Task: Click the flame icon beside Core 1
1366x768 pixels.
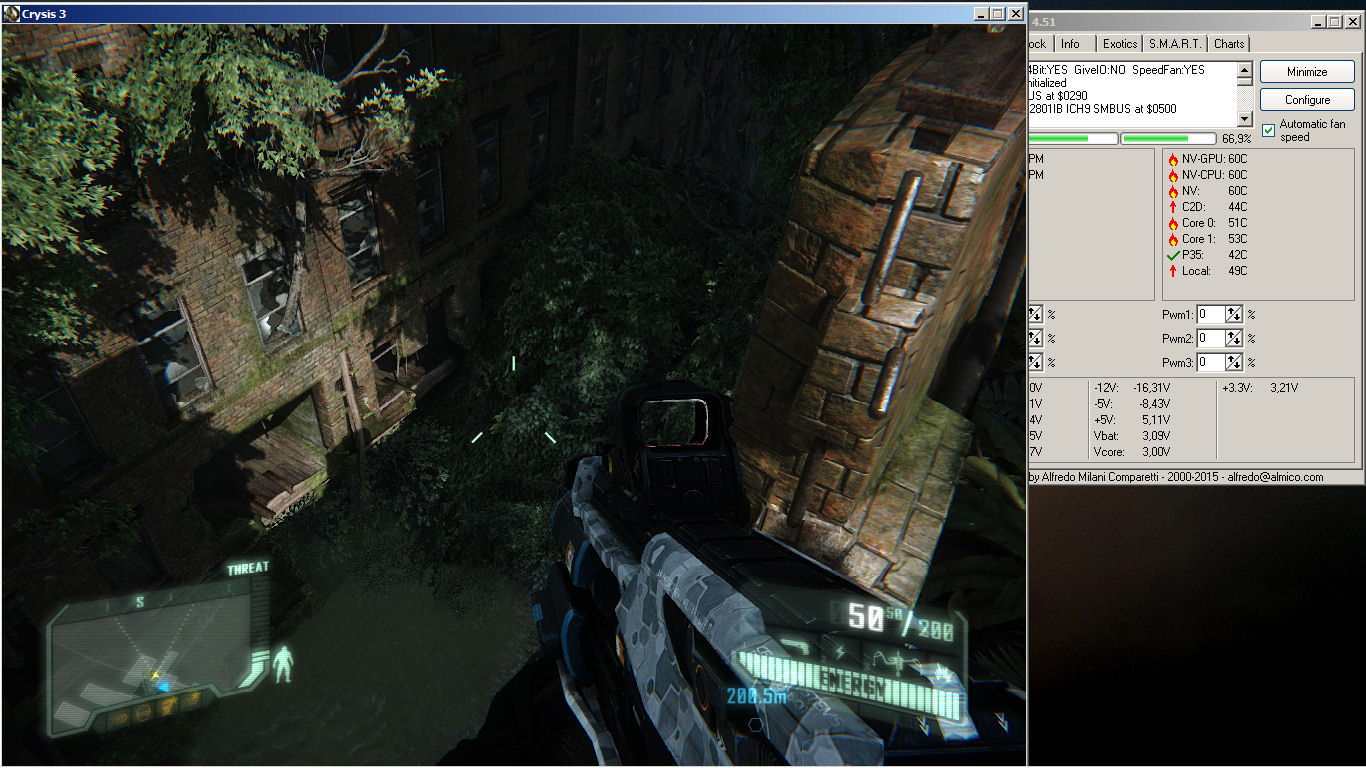Action: [1173, 239]
